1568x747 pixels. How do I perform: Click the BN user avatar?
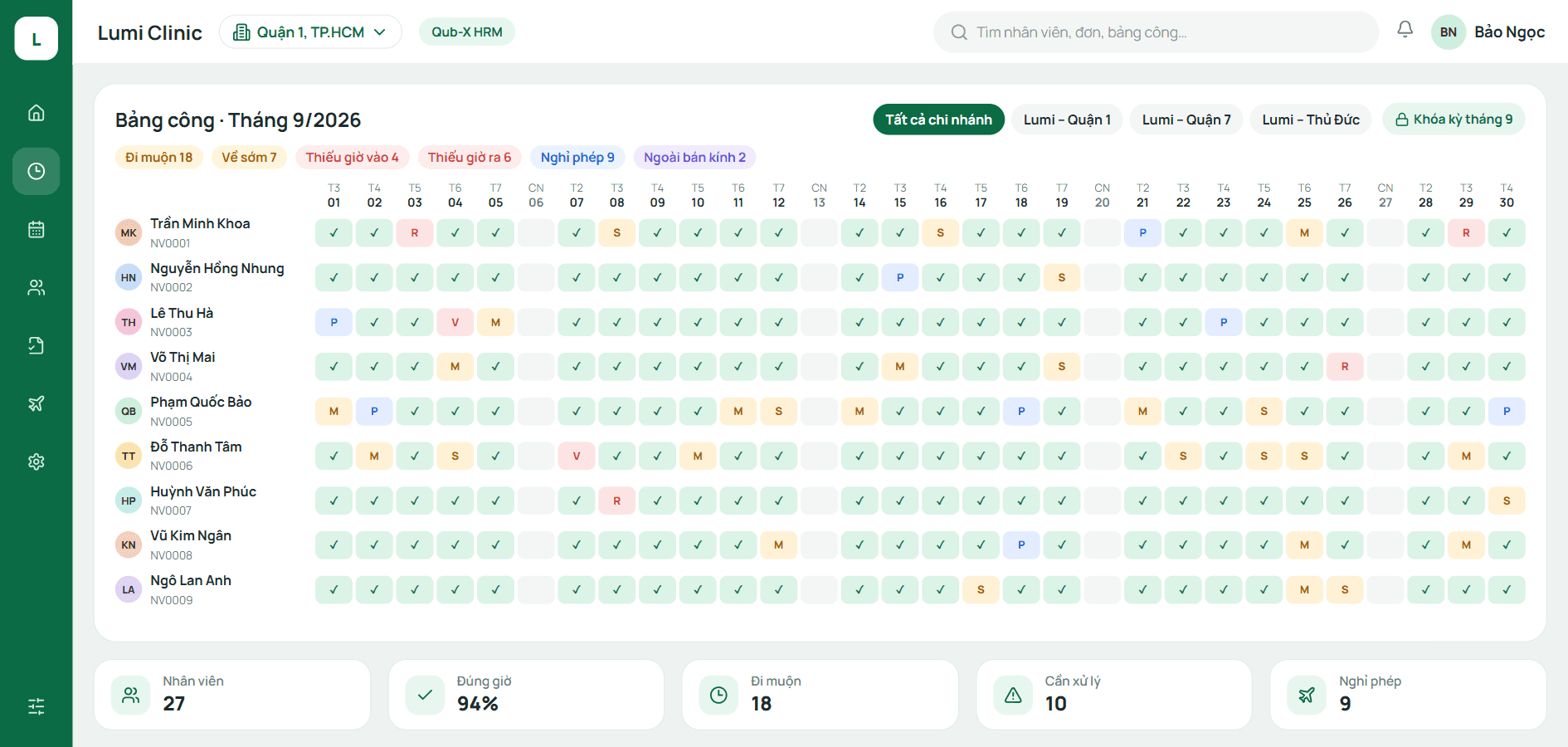coord(1449,32)
